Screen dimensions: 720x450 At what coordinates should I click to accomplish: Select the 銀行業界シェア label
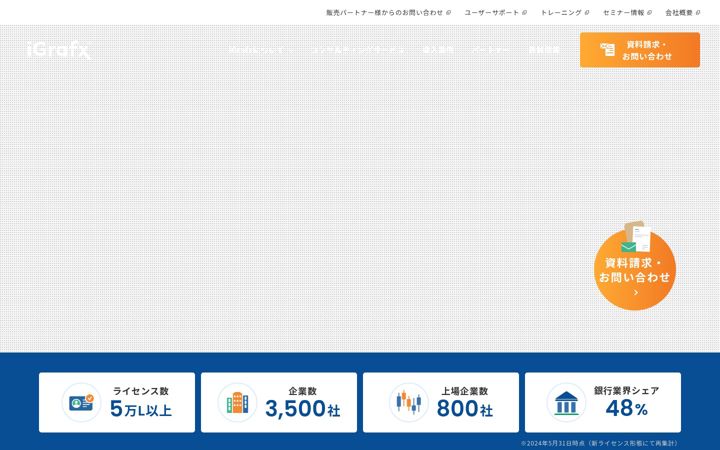coord(626,391)
